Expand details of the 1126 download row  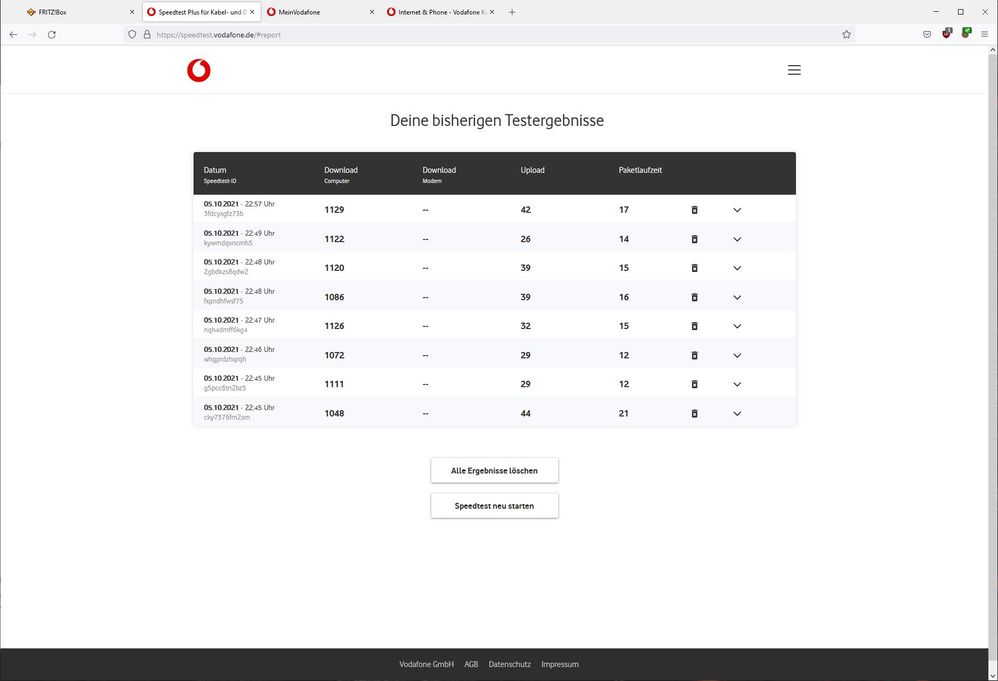[737, 326]
